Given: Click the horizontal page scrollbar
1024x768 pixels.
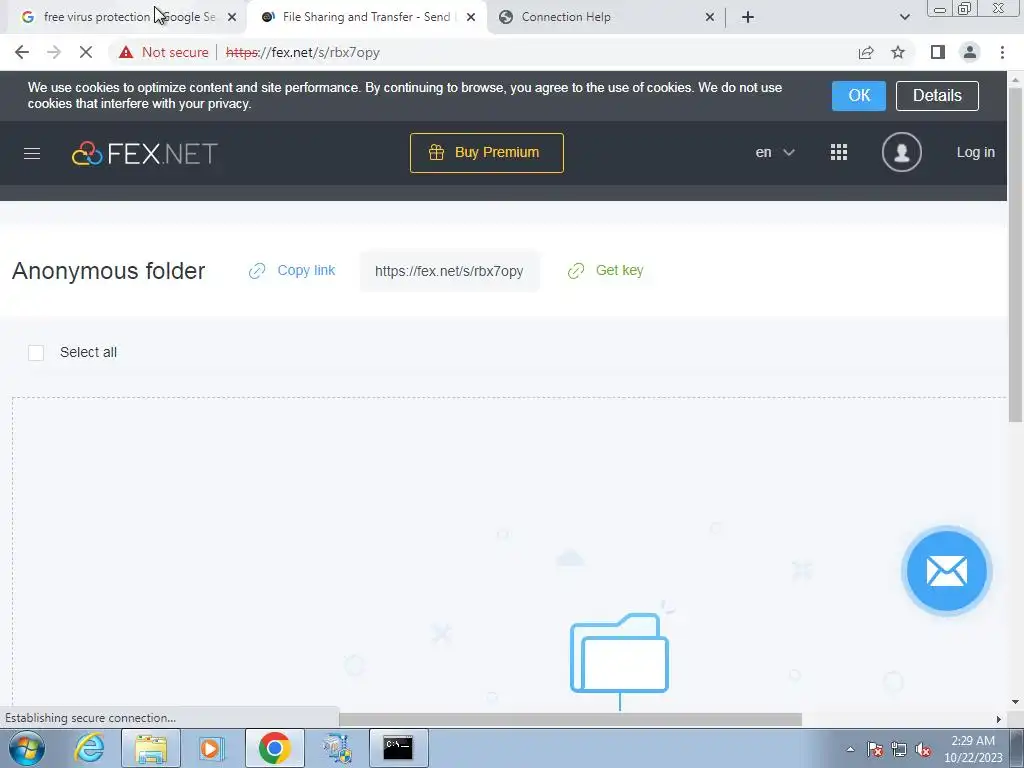Looking at the screenshot, I should pos(570,719).
